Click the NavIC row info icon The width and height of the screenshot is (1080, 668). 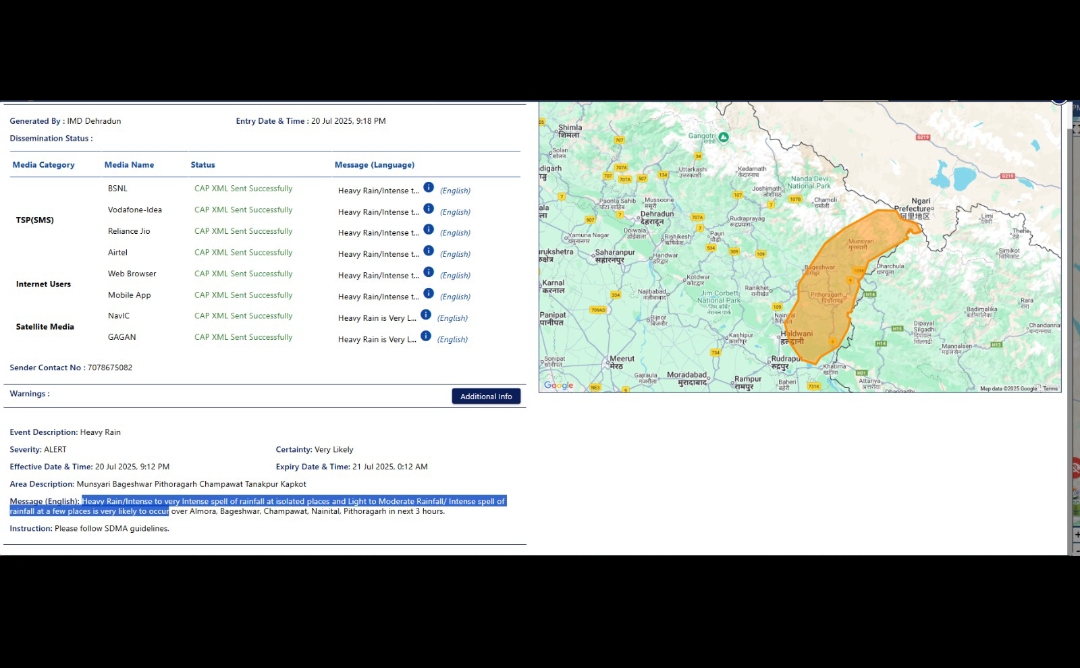[x=426, y=314]
